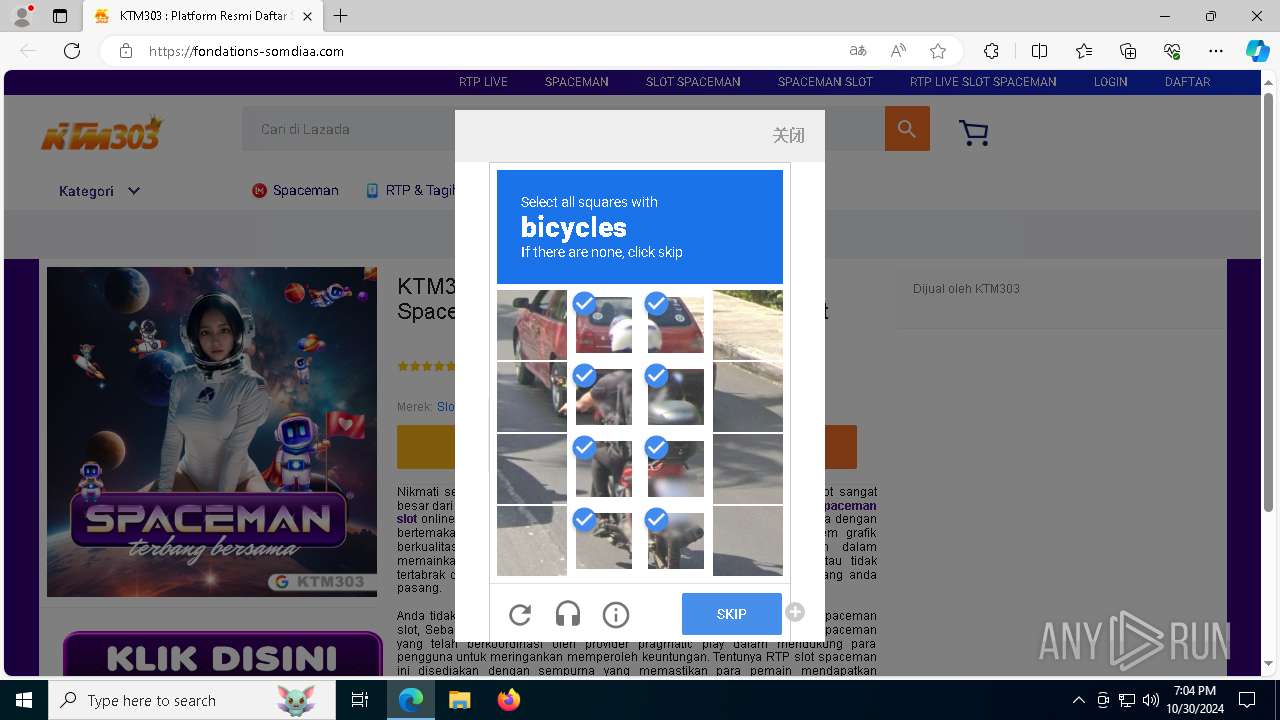Open Task View on taskbar

(x=360, y=700)
